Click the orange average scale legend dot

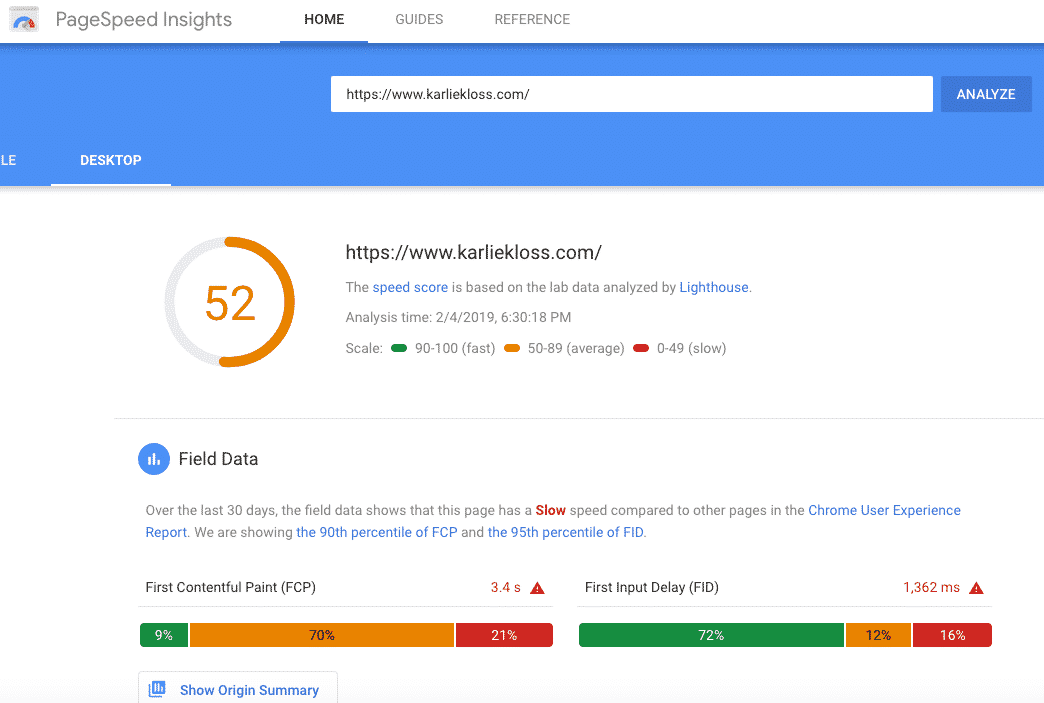click(x=512, y=348)
